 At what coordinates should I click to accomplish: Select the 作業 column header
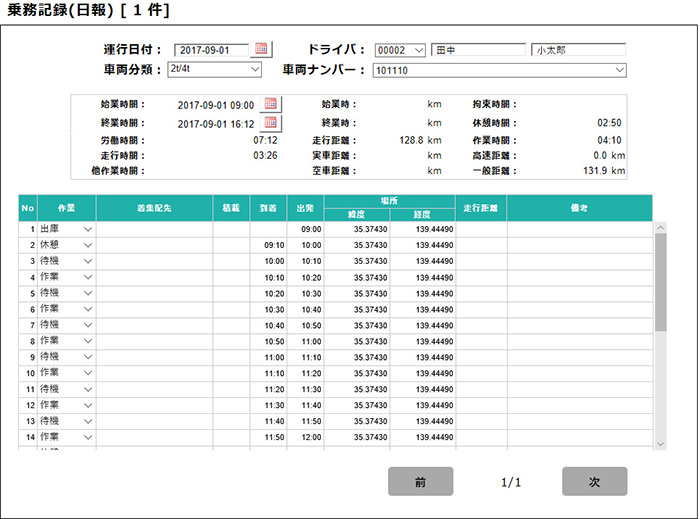tap(67, 207)
